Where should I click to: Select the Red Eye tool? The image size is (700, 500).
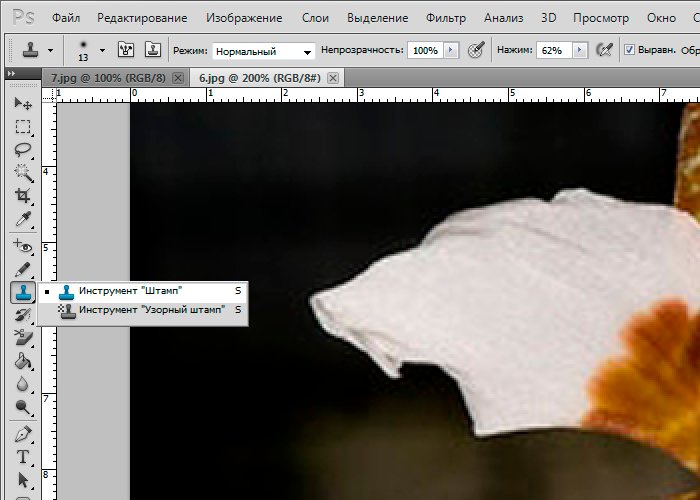pyautogui.click(x=22, y=245)
